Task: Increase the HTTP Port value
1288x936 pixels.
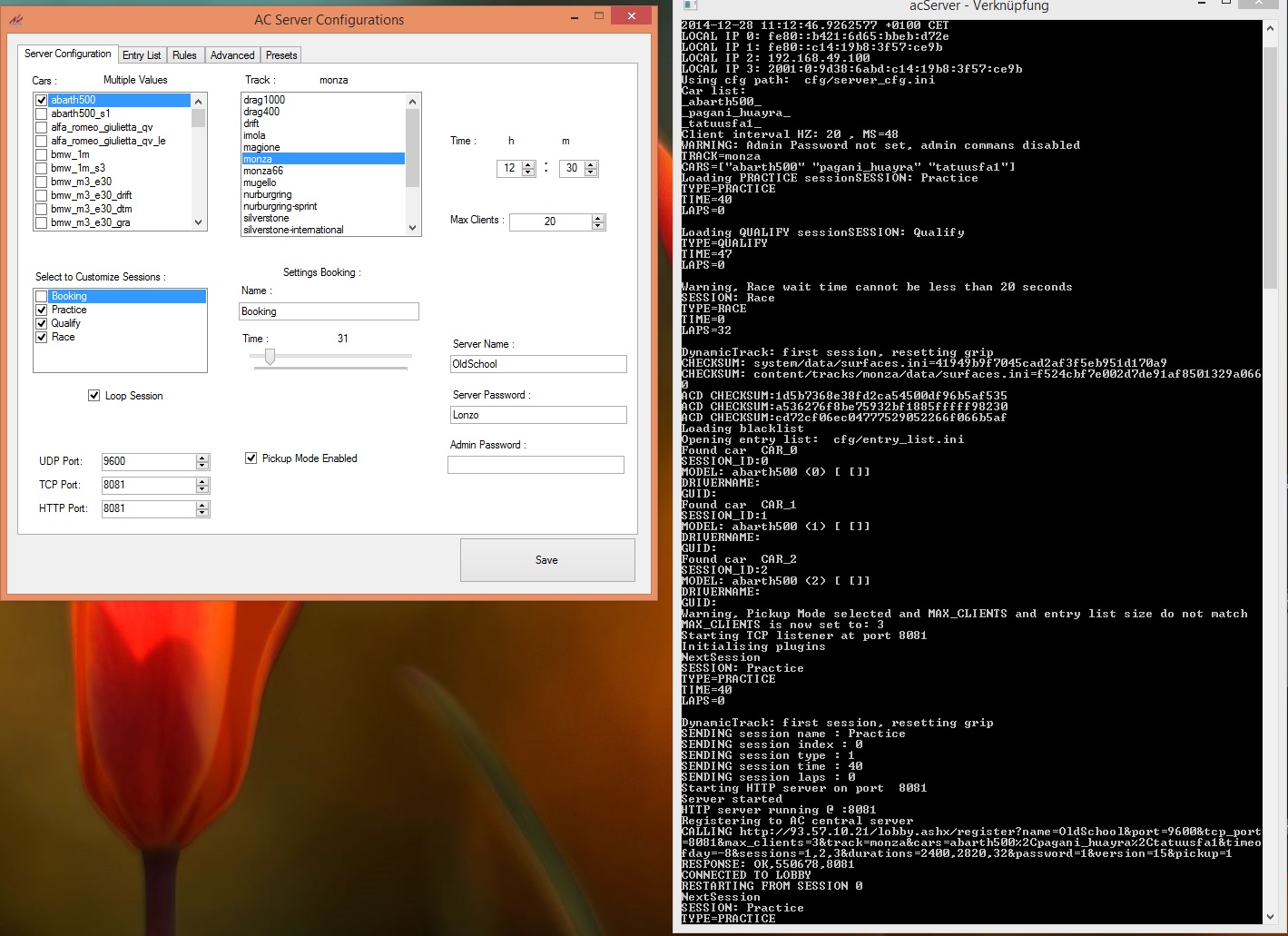Action: pos(202,505)
